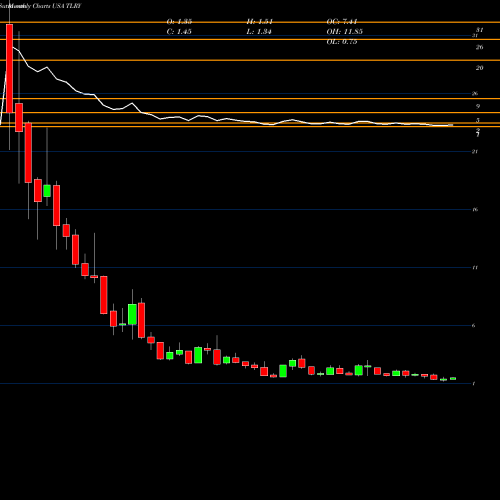Select the open value 'O: 1.35'
This screenshot has height=500, width=500.
(x=179, y=22)
